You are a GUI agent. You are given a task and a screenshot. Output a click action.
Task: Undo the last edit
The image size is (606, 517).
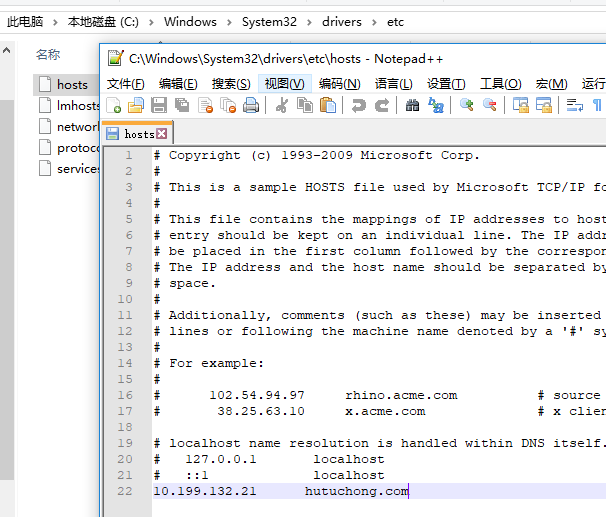click(358, 105)
